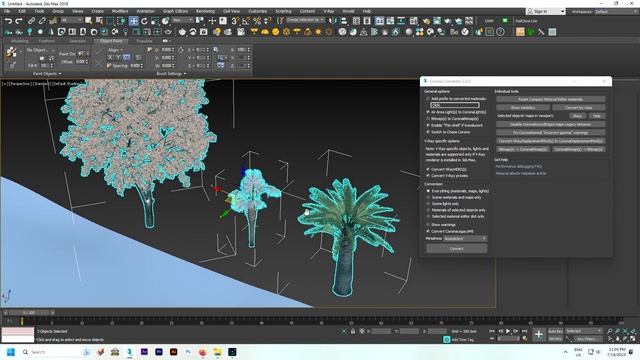Click the Zoom magnifier in viewport navigation
The width and height of the screenshot is (640, 360).
(609, 331)
